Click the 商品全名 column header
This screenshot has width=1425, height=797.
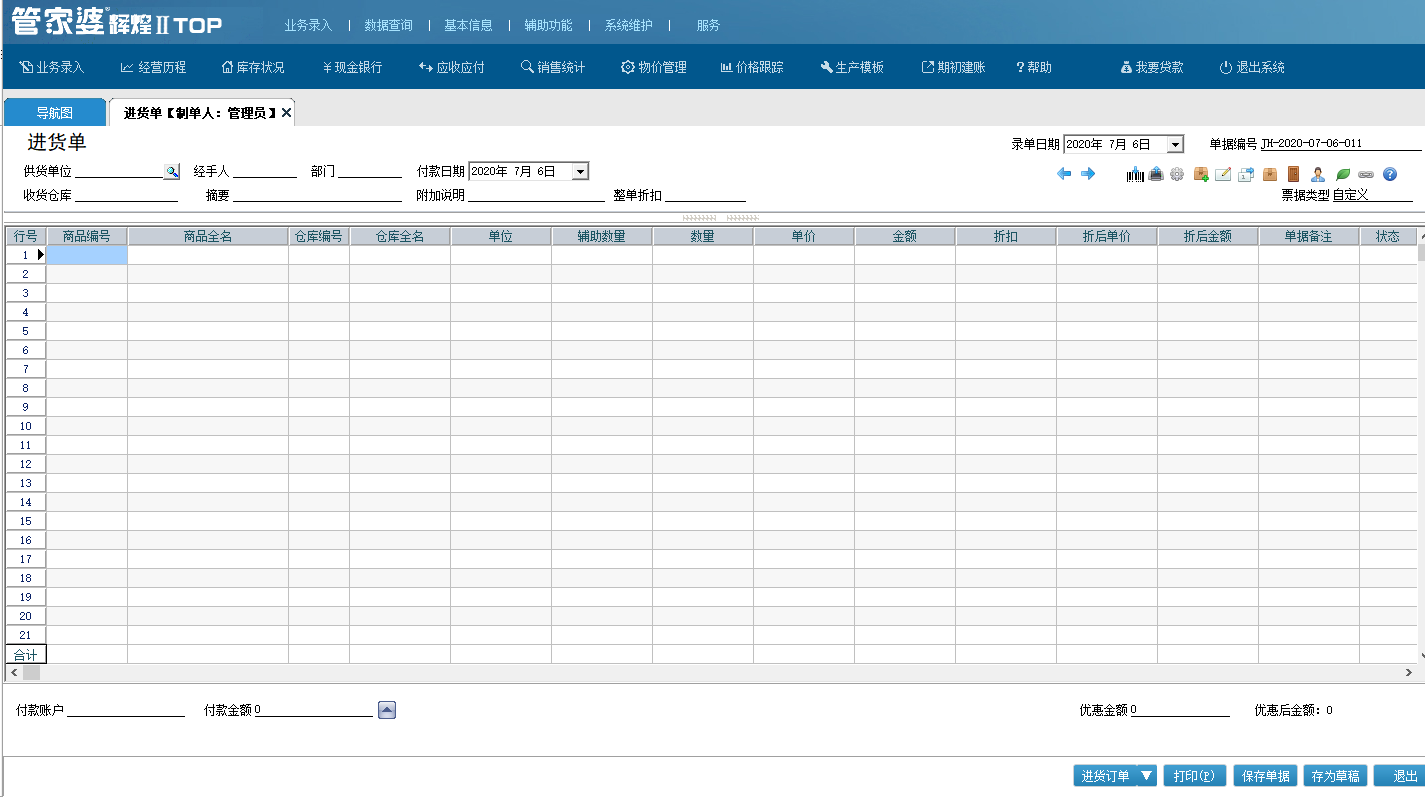tap(208, 236)
